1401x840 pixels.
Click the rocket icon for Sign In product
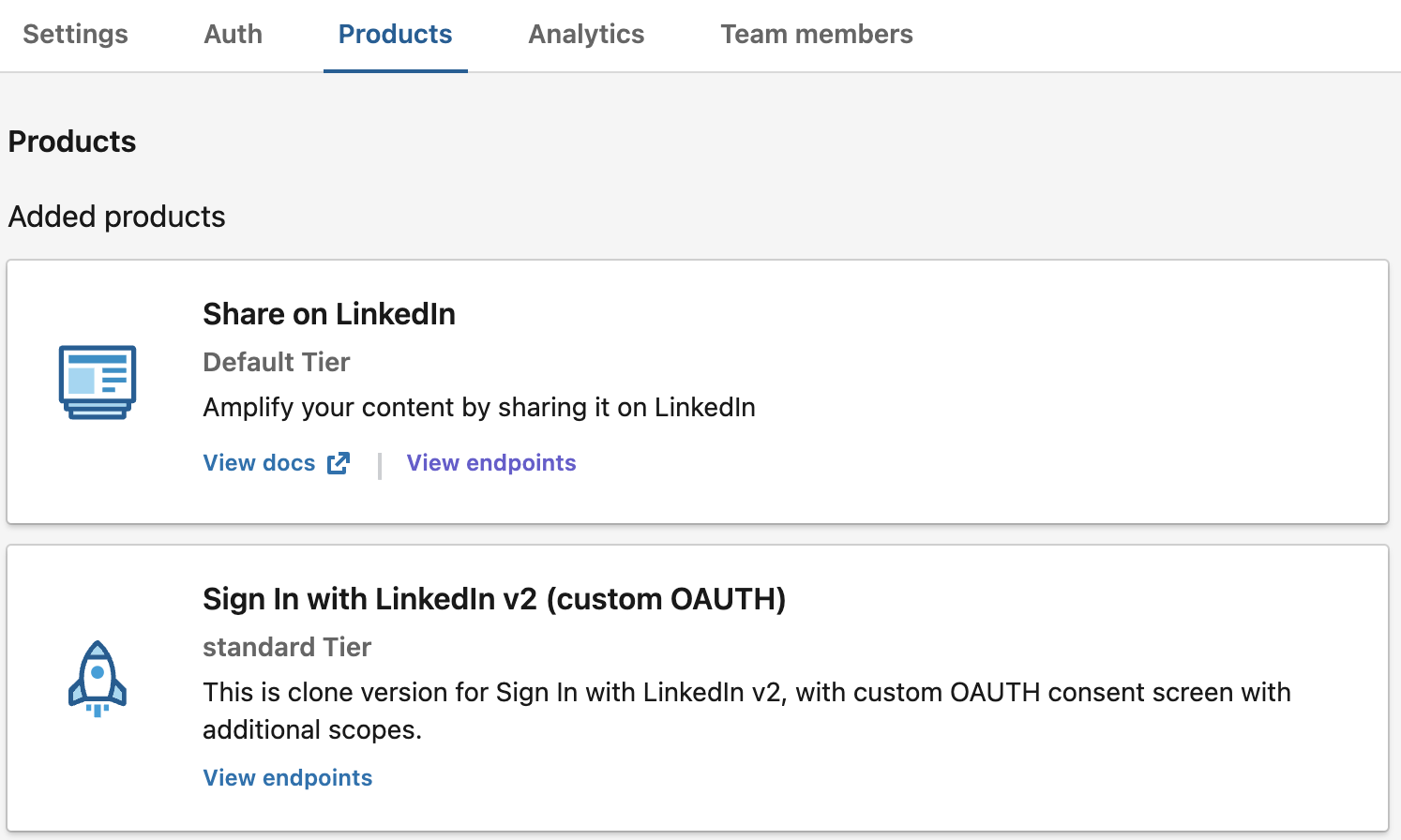[x=98, y=679]
